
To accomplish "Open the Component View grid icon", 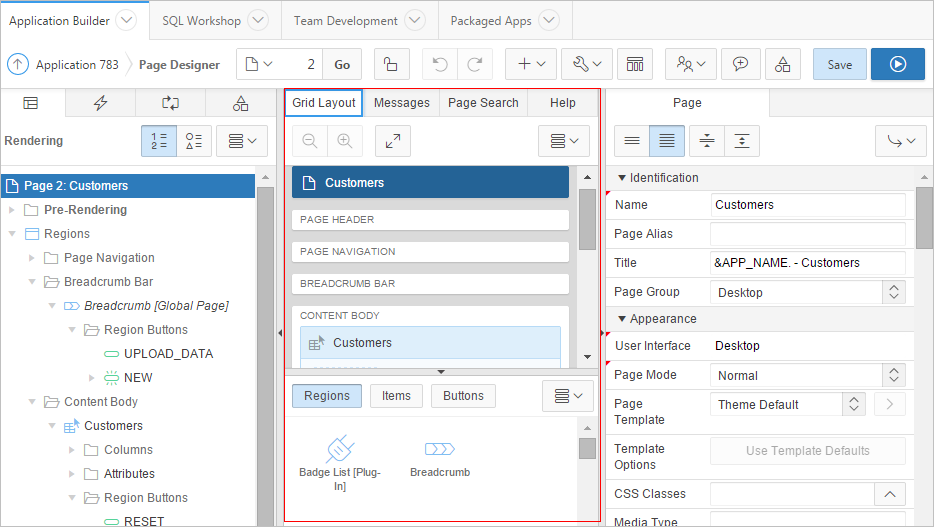I will click(x=635, y=64).
